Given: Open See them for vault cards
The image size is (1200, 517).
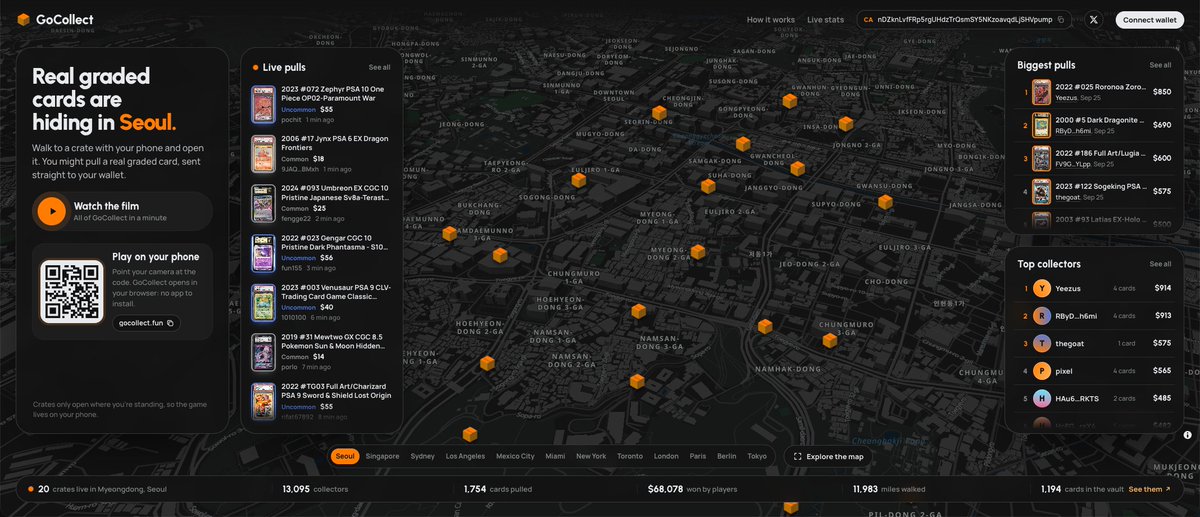Looking at the screenshot, I should coord(1149,489).
